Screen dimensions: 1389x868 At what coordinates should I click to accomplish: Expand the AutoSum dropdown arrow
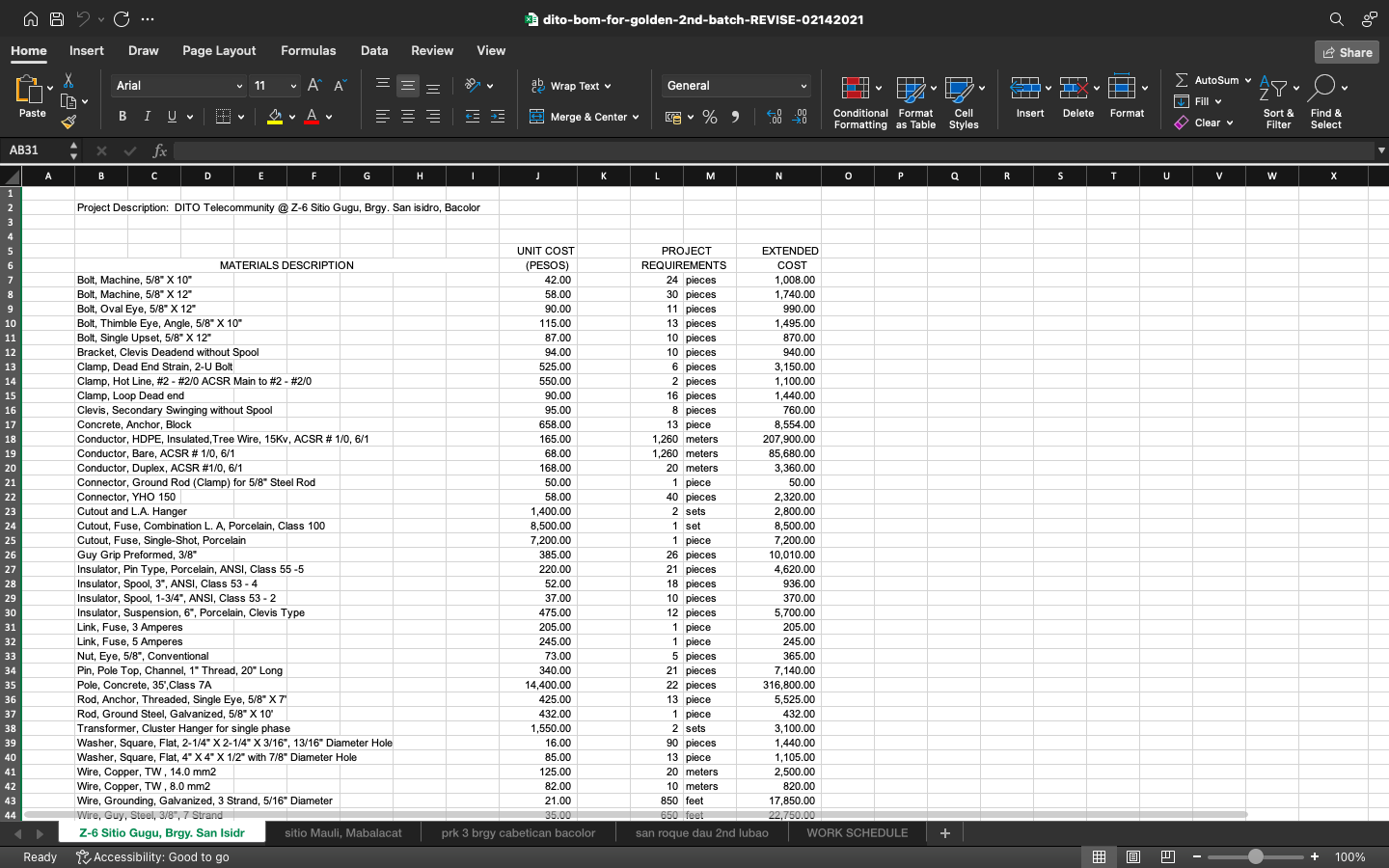coord(1247,80)
